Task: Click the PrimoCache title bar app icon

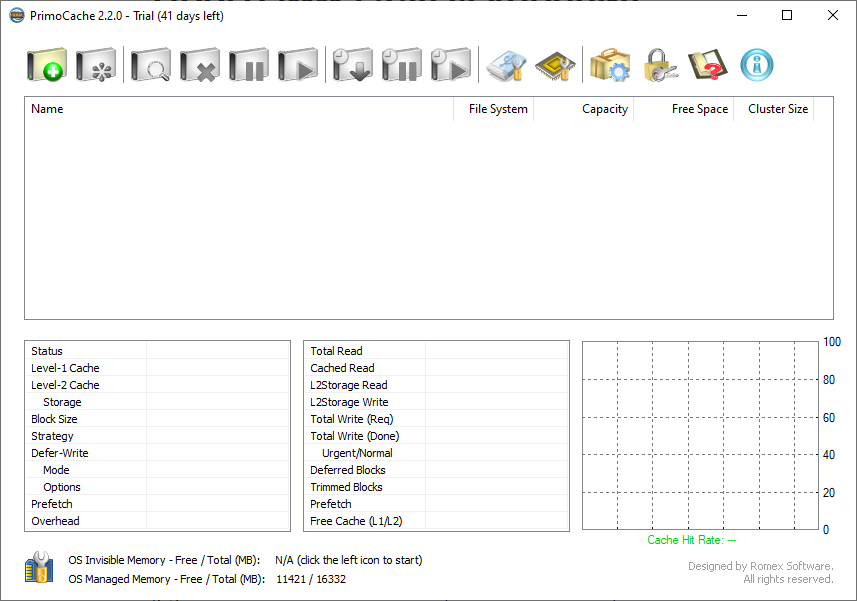Action: [17, 15]
